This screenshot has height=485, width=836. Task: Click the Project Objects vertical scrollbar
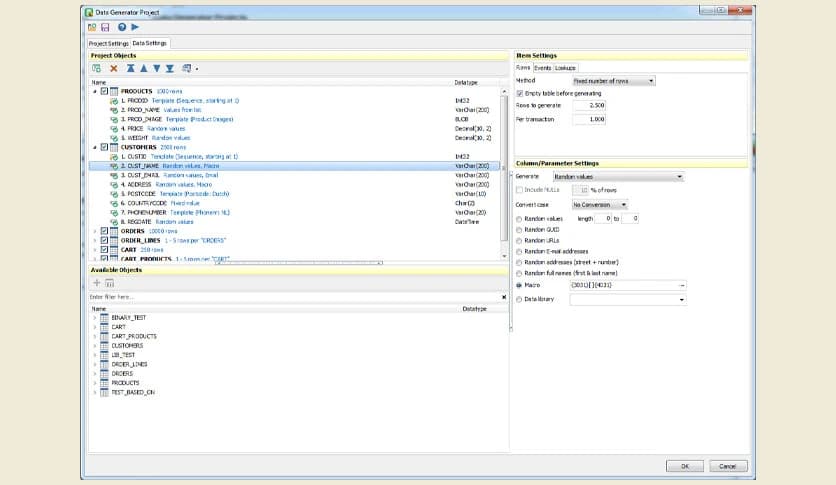click(x=504, y=174)
